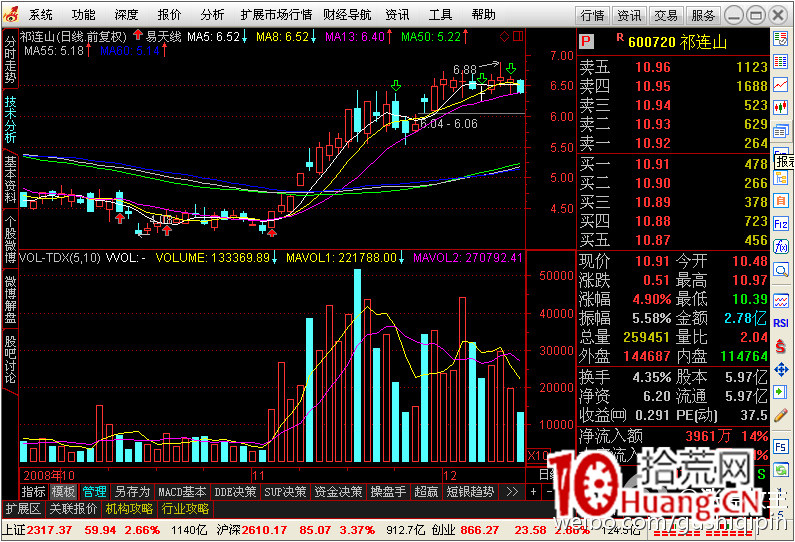Screen dimensions: 795x542
Task: Switch to the 微博解盘 side tab
Action: 10,299
